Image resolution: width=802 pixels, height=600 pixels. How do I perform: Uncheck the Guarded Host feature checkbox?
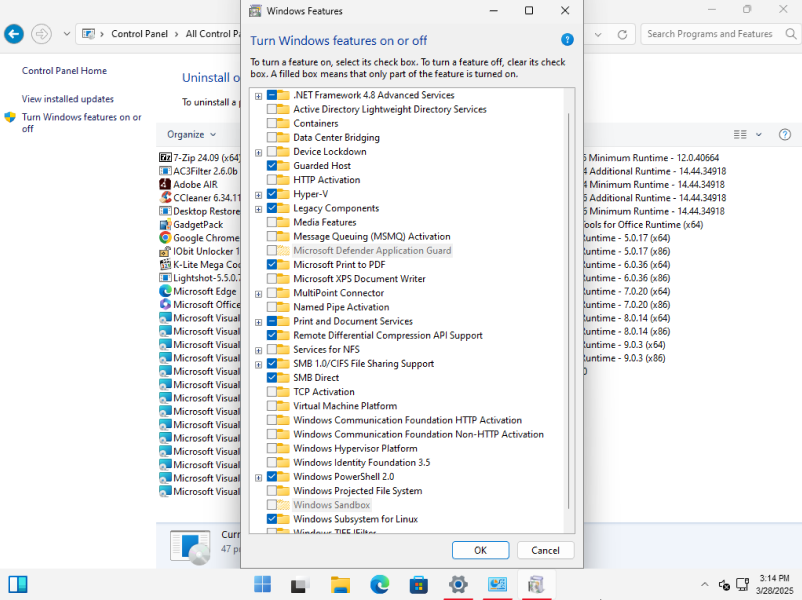coord(272,166)
